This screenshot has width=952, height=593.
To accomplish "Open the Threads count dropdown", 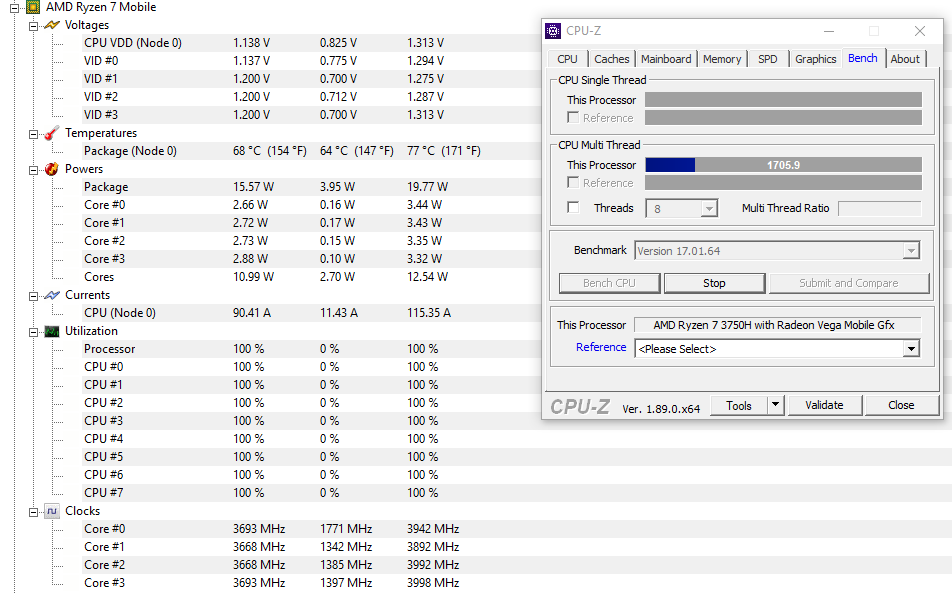I will pos(709,209).
